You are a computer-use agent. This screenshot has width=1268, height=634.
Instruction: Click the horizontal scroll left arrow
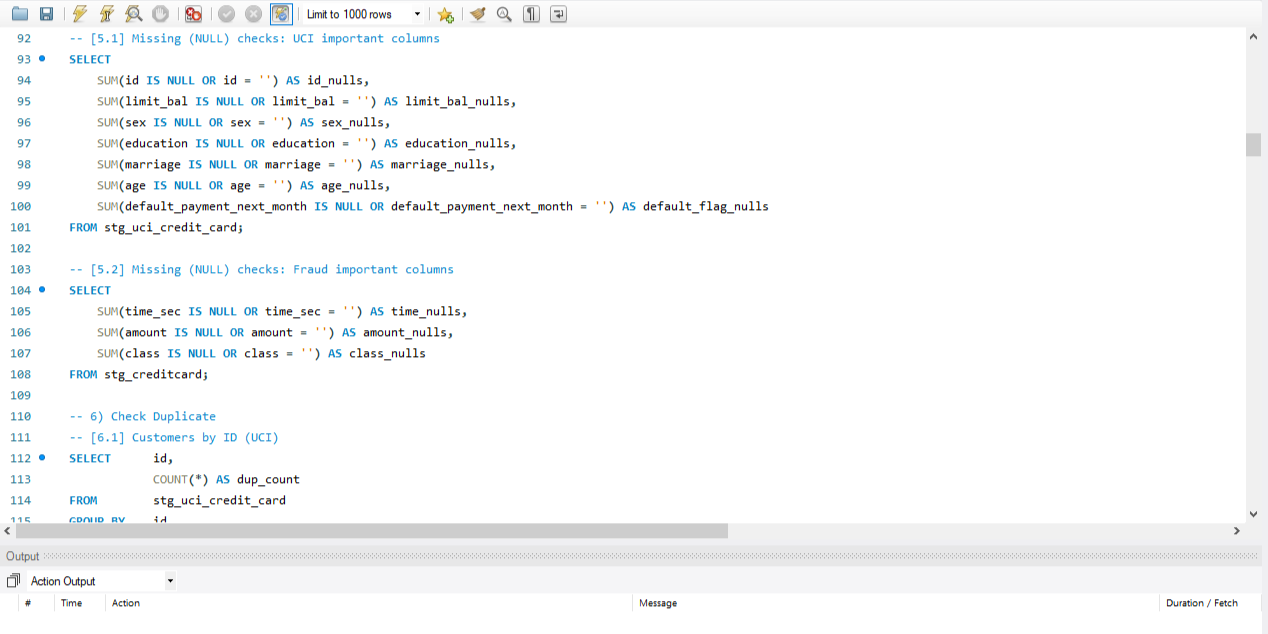(7, 531)
